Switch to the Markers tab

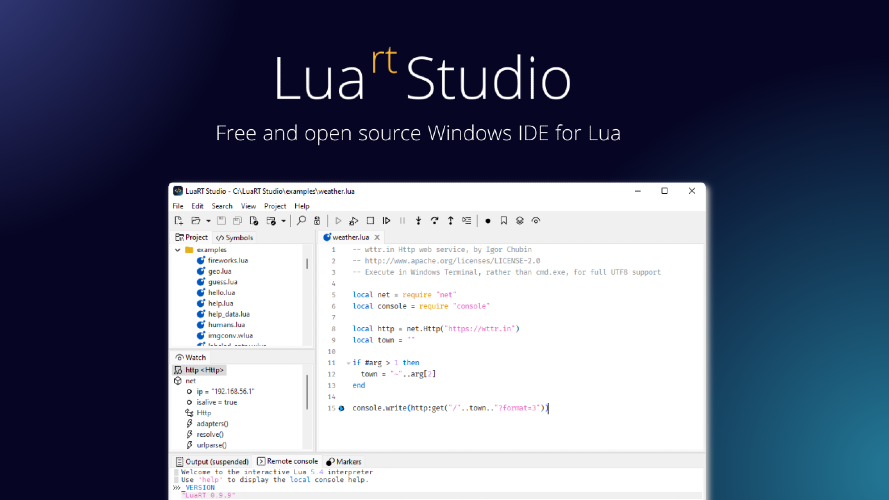pos(344,462)
